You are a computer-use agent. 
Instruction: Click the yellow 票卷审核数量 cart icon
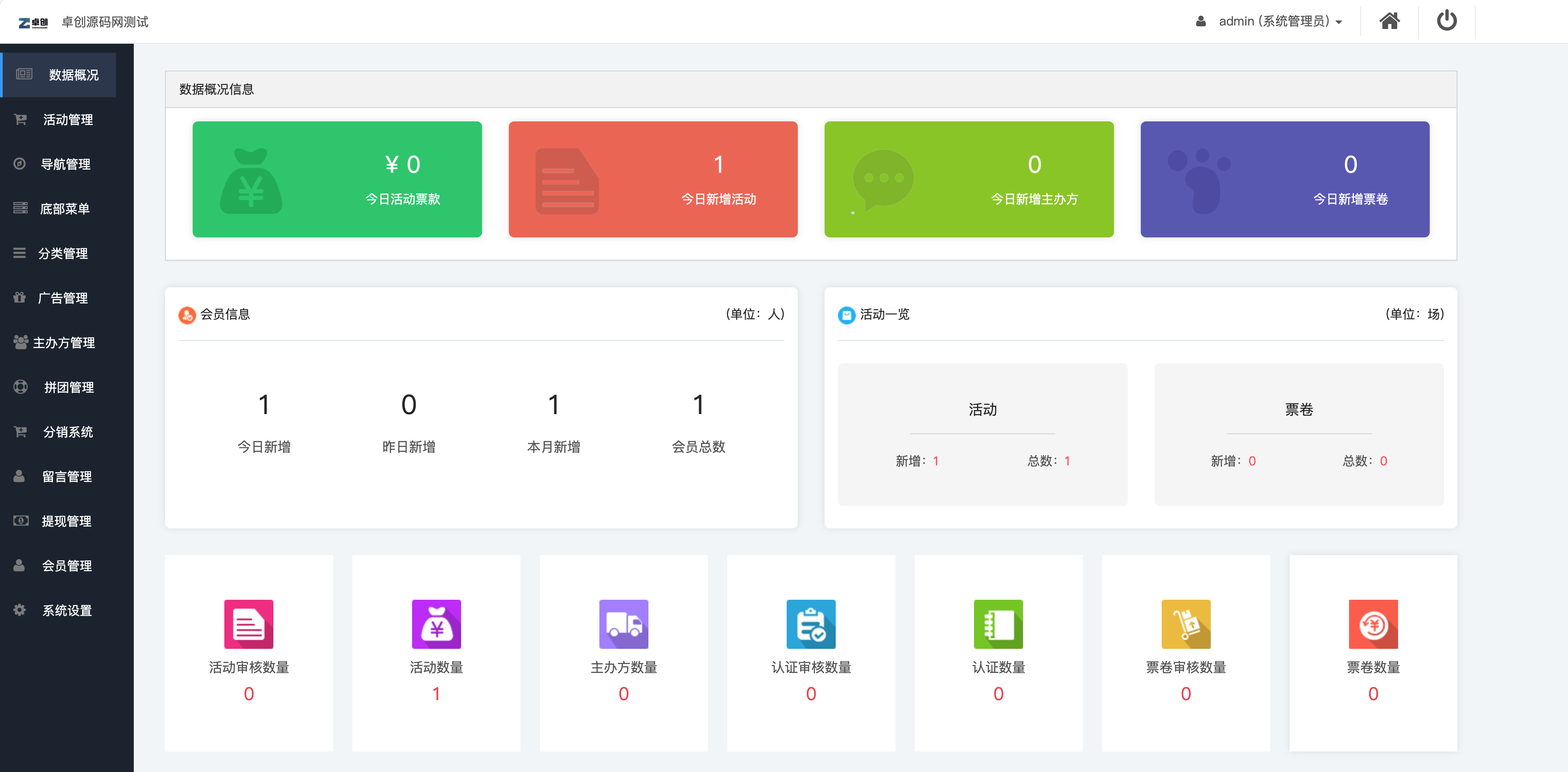pos(1186,624)
